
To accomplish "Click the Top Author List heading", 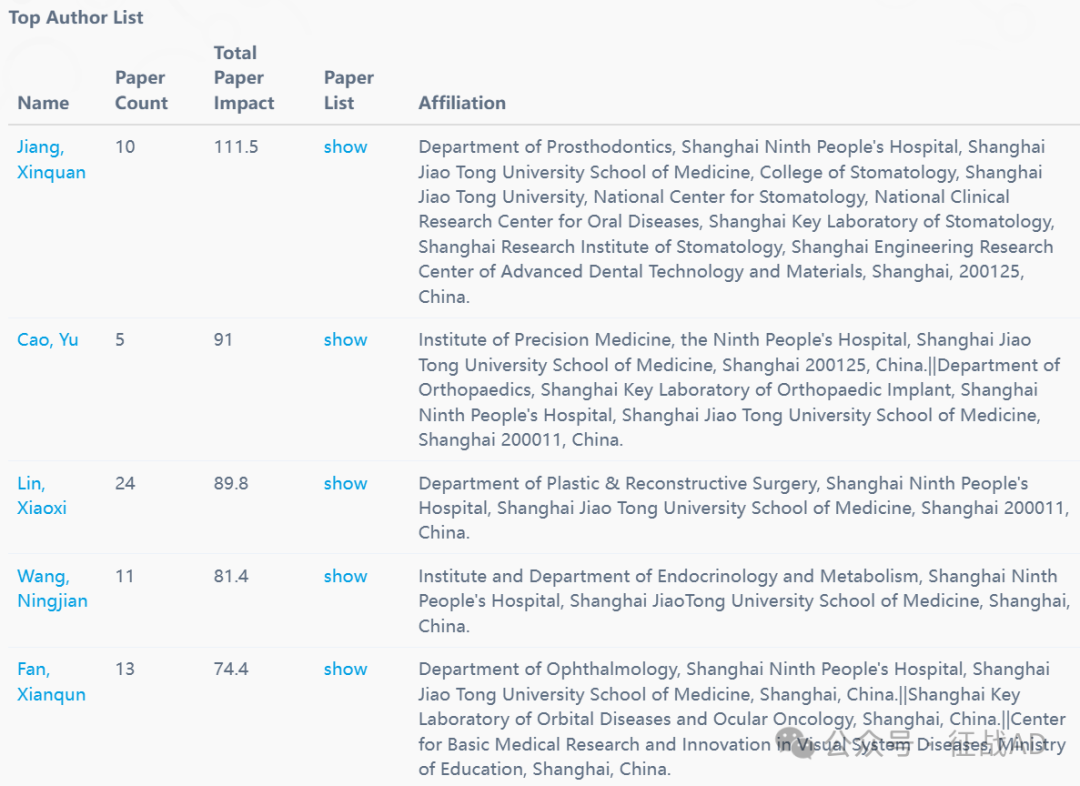I will click(x=76, y=18).
